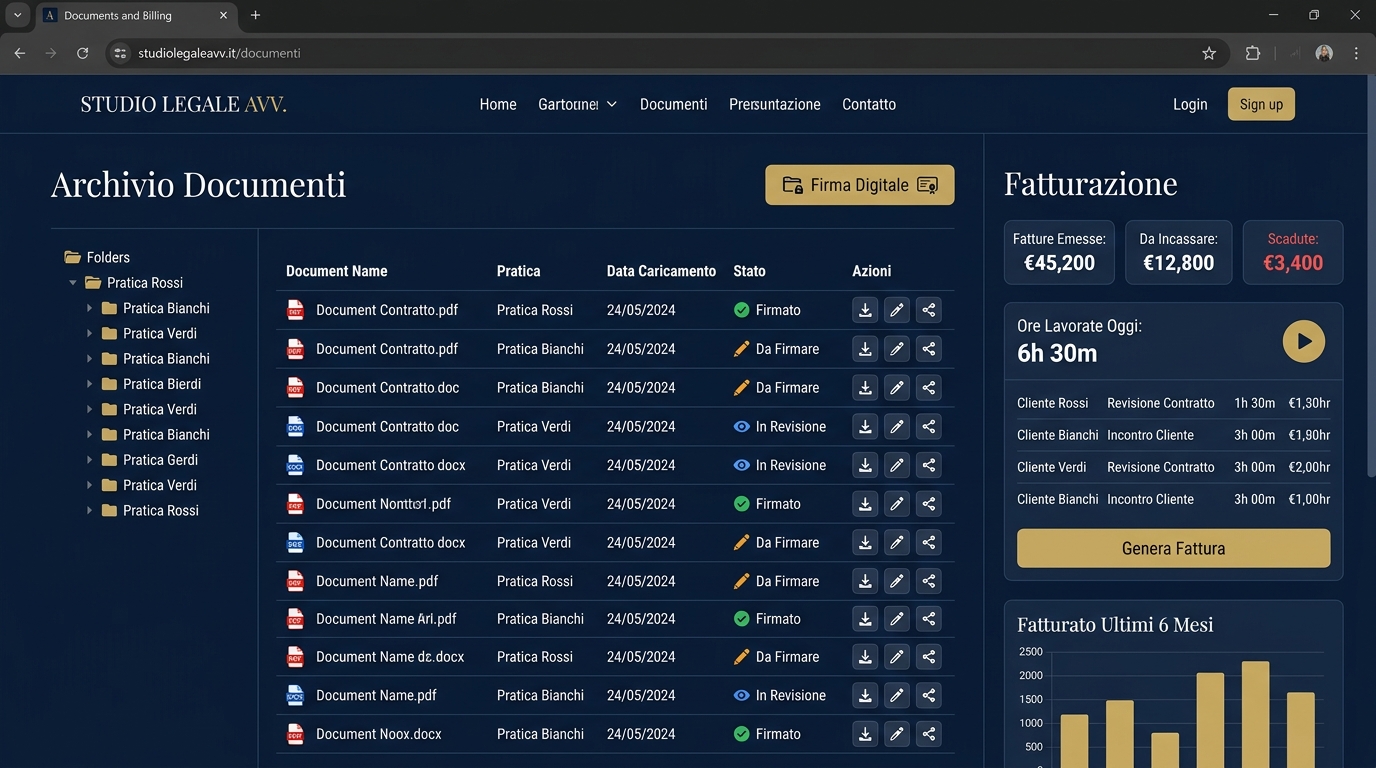Go to the Home page
This screenshot has height=768, width=1376.
[x=498, y=104]
